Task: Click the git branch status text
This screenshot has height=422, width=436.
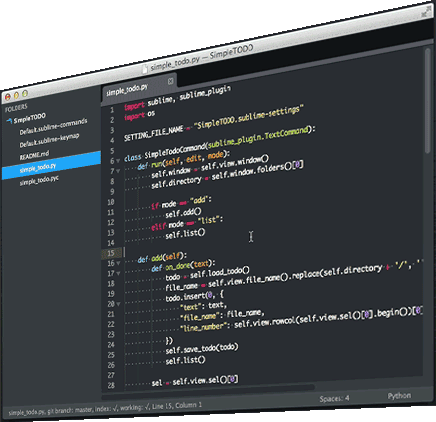Action: (x=70, y=410)
